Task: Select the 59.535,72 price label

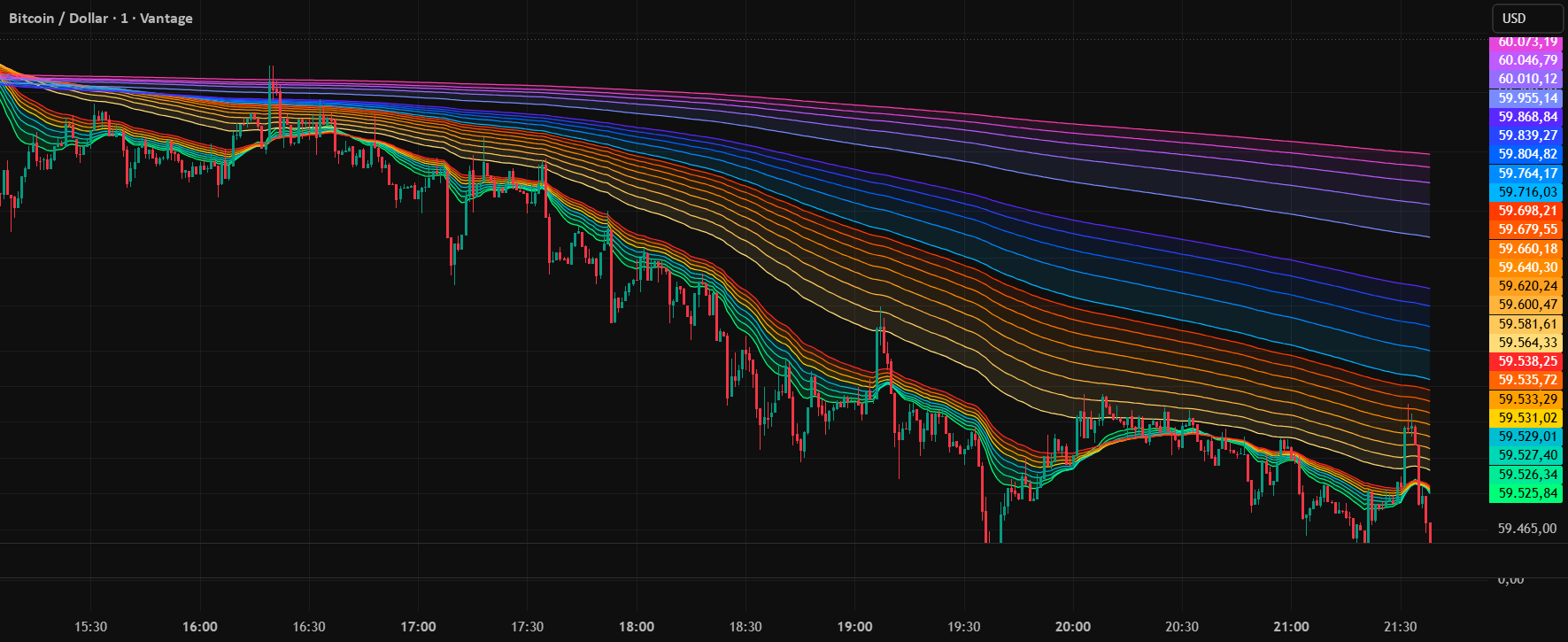Action: tap(1527, 380)
